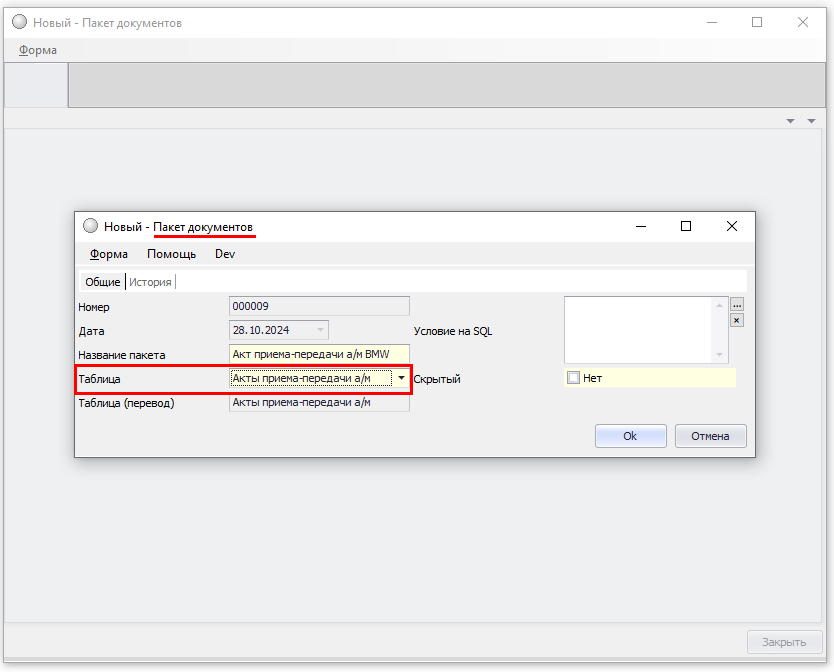Screen dimensions: 834x672
Task: Open the Таблица dropdown list
Action: [401, 378]
